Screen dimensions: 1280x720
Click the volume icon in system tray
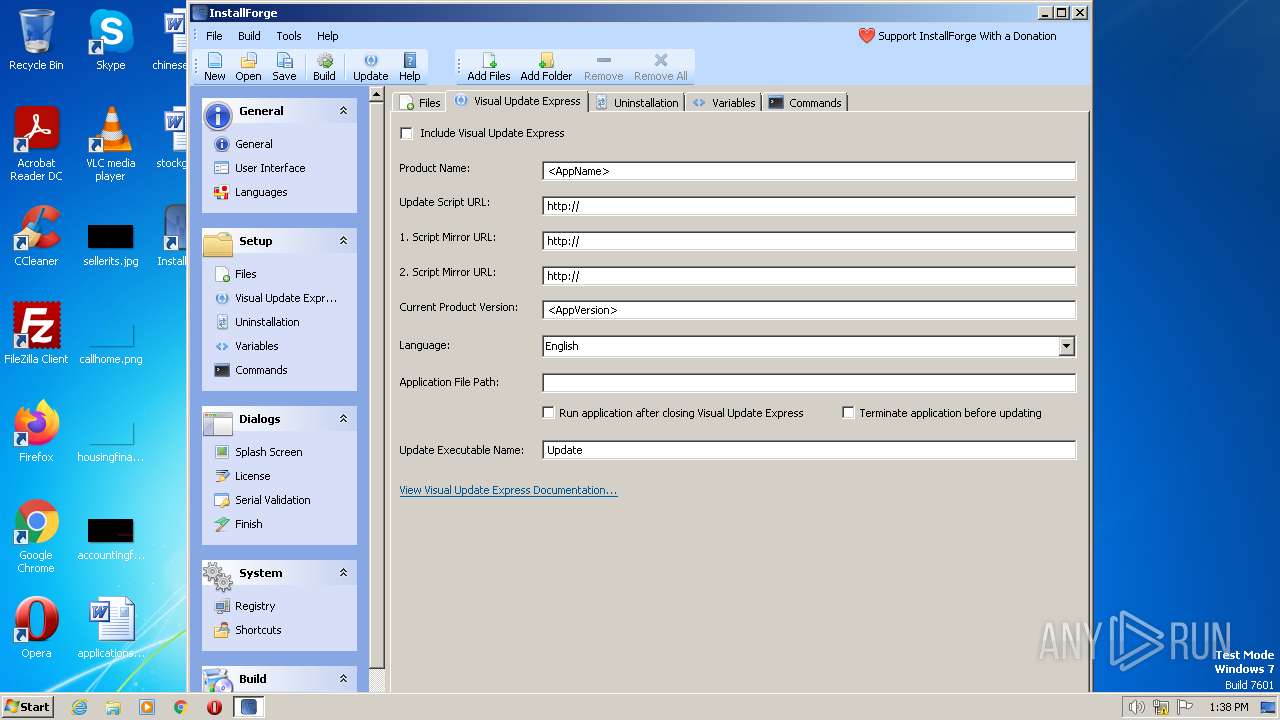pos(1136,707)
